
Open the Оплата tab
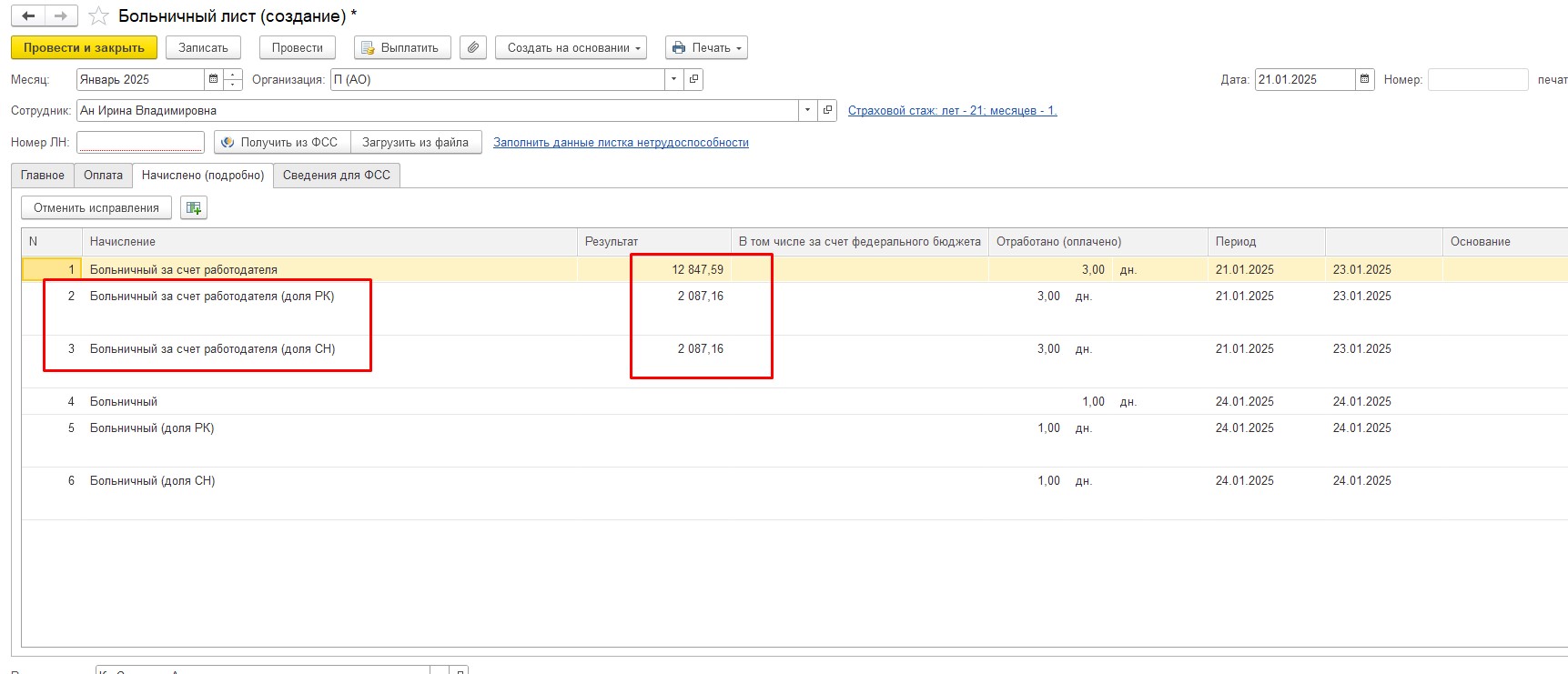103,175
